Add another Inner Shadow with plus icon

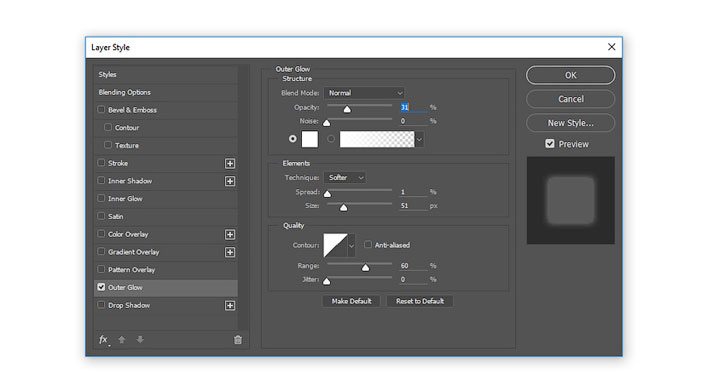(230, 181)
